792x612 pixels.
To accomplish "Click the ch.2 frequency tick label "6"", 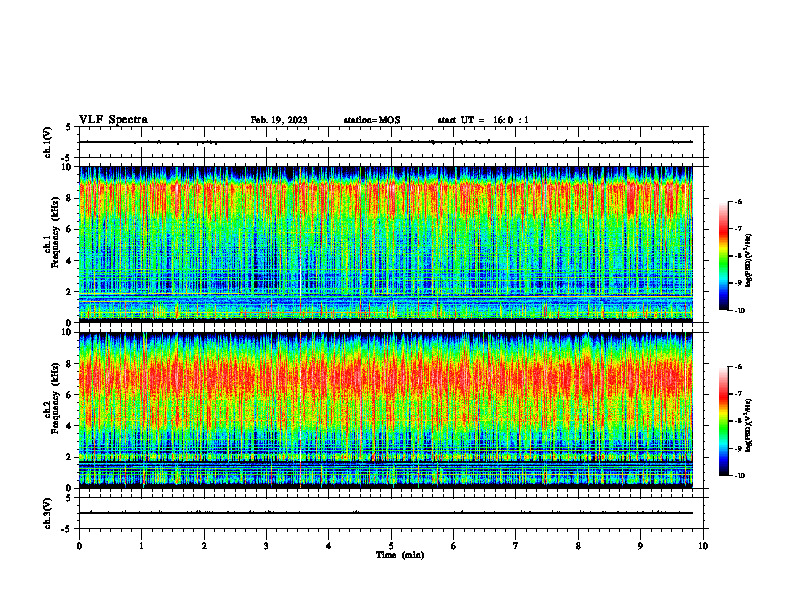I will point(70,395).
